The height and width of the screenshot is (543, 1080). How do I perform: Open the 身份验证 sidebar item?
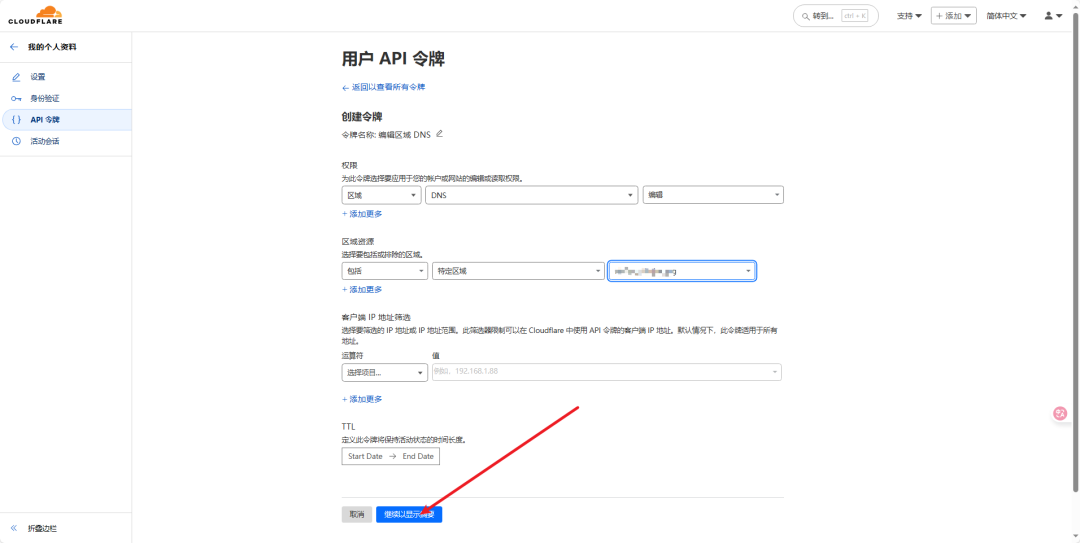point(66,99)
